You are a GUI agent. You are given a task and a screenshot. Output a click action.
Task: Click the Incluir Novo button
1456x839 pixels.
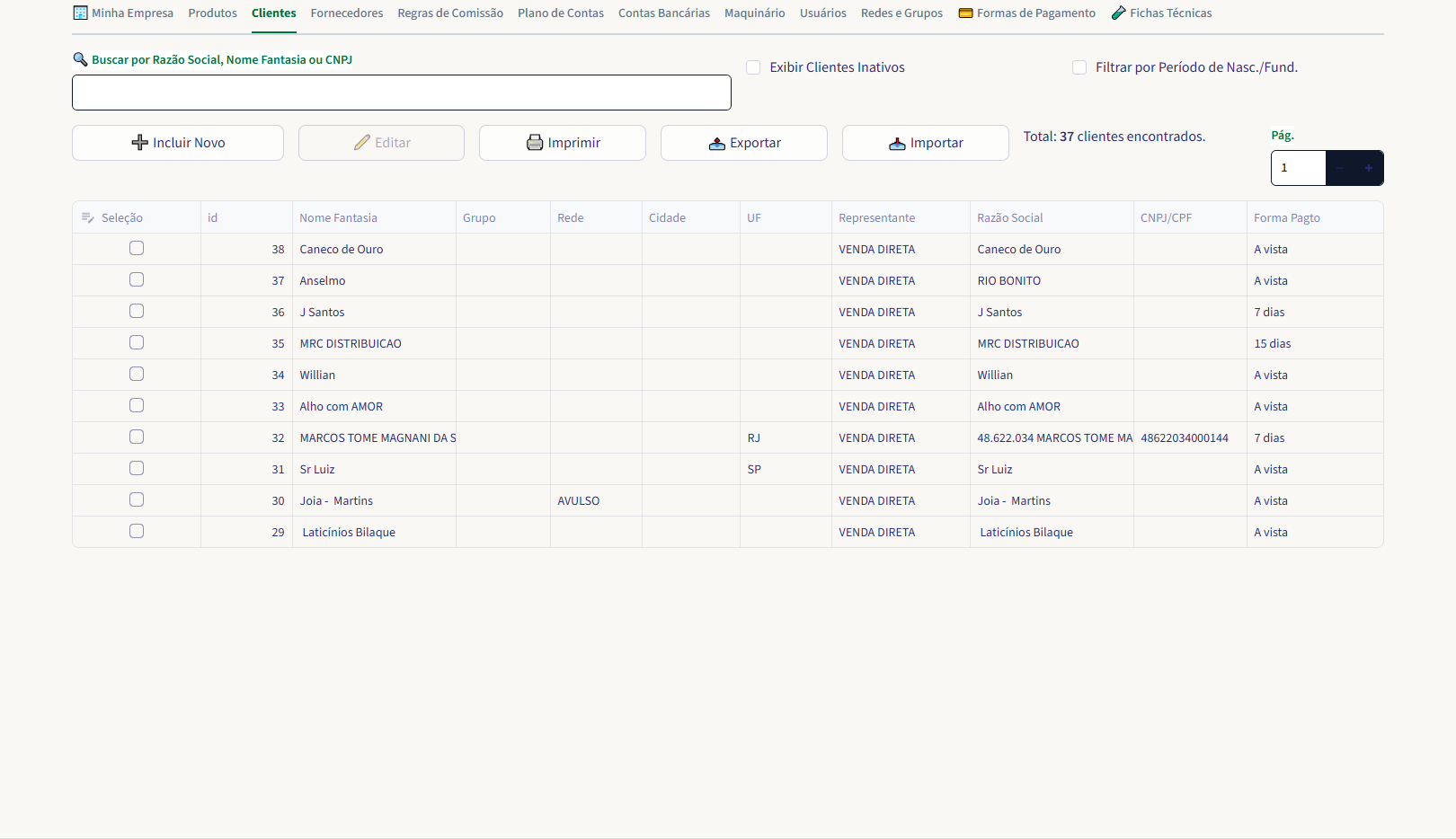[x=178, y=143]
